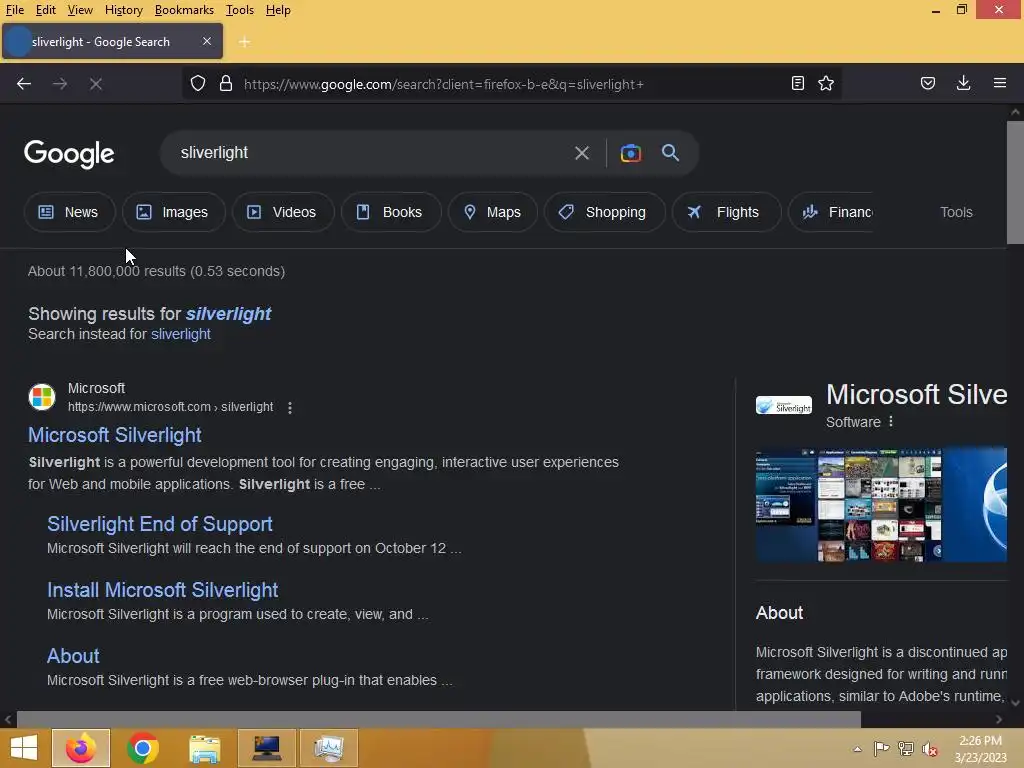Image resolution: width=1024 pixels, height=768 pixels.
Task: Open Silverlight screenshots thumbnail in knowledge panel
Action: click(x=848, y=505)
